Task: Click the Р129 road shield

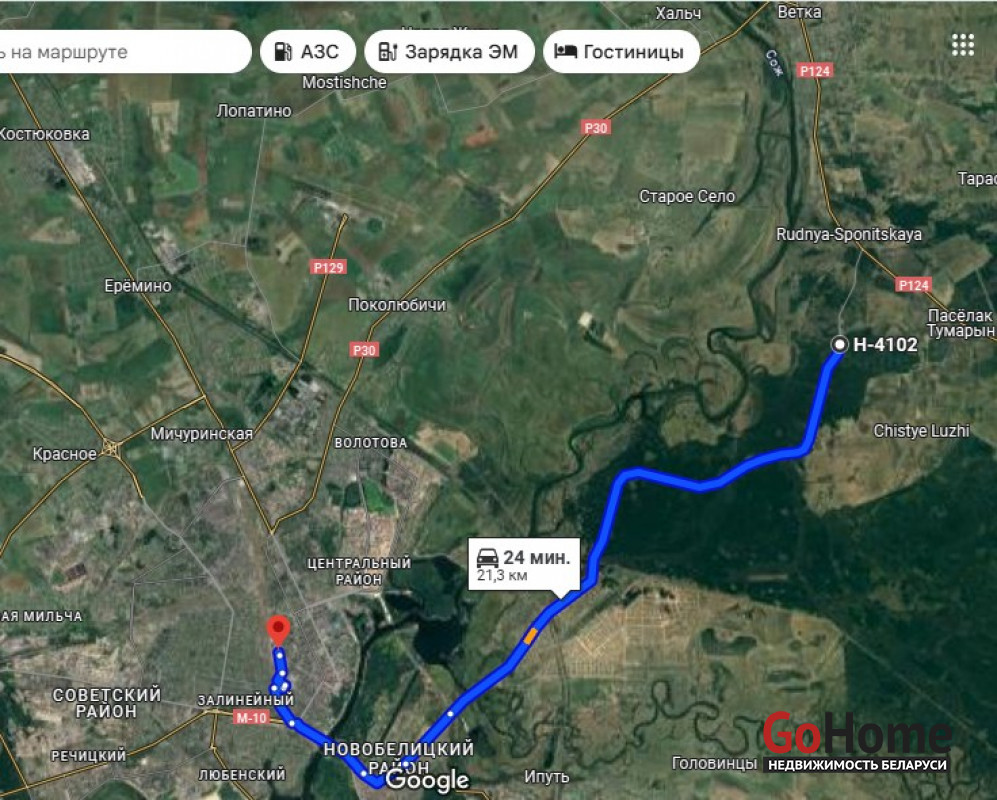Action: 329,267
